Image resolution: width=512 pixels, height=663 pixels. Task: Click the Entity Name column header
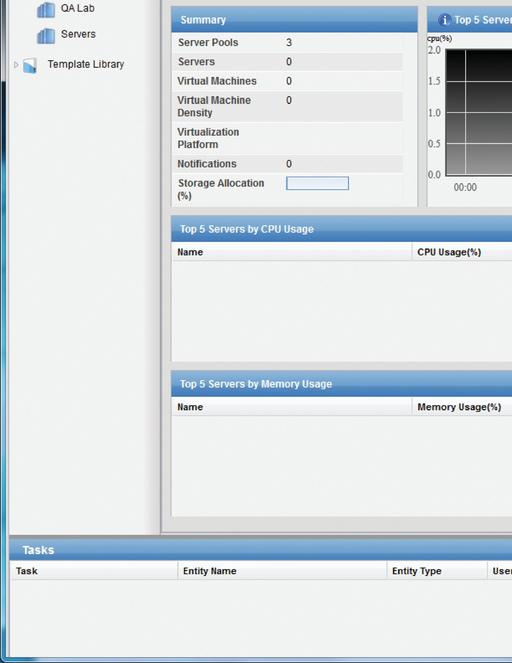(x=282, y=571)
